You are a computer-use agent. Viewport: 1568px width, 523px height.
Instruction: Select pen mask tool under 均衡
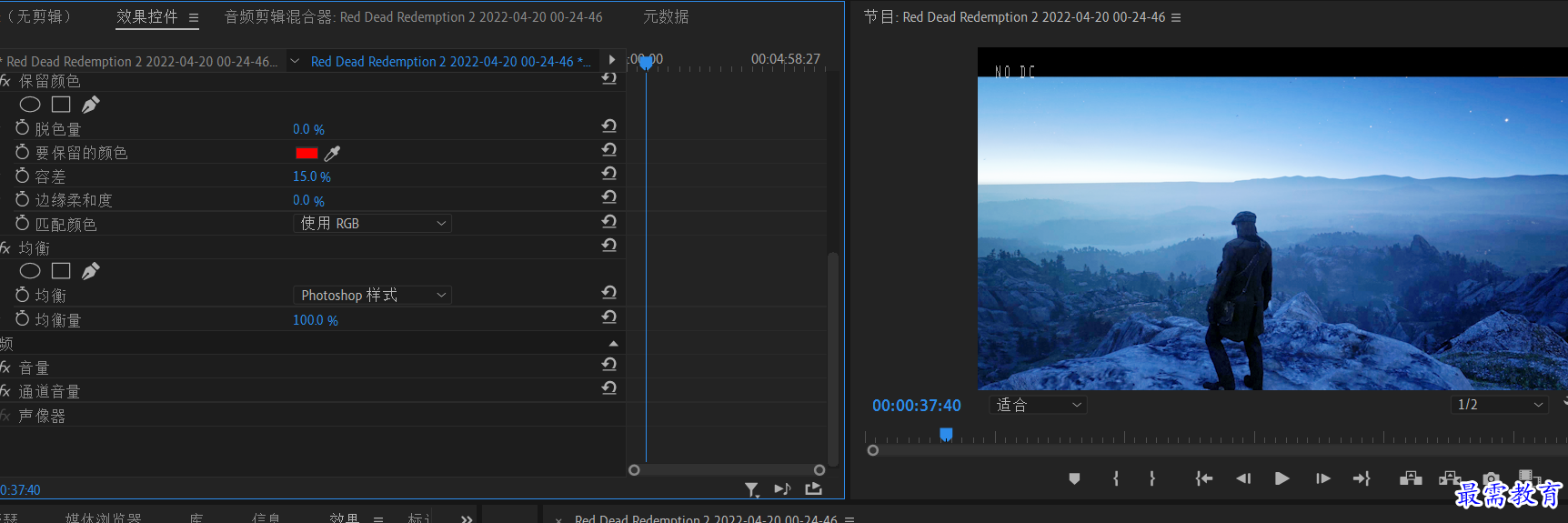pyautogui.click(x=90, y=271)
